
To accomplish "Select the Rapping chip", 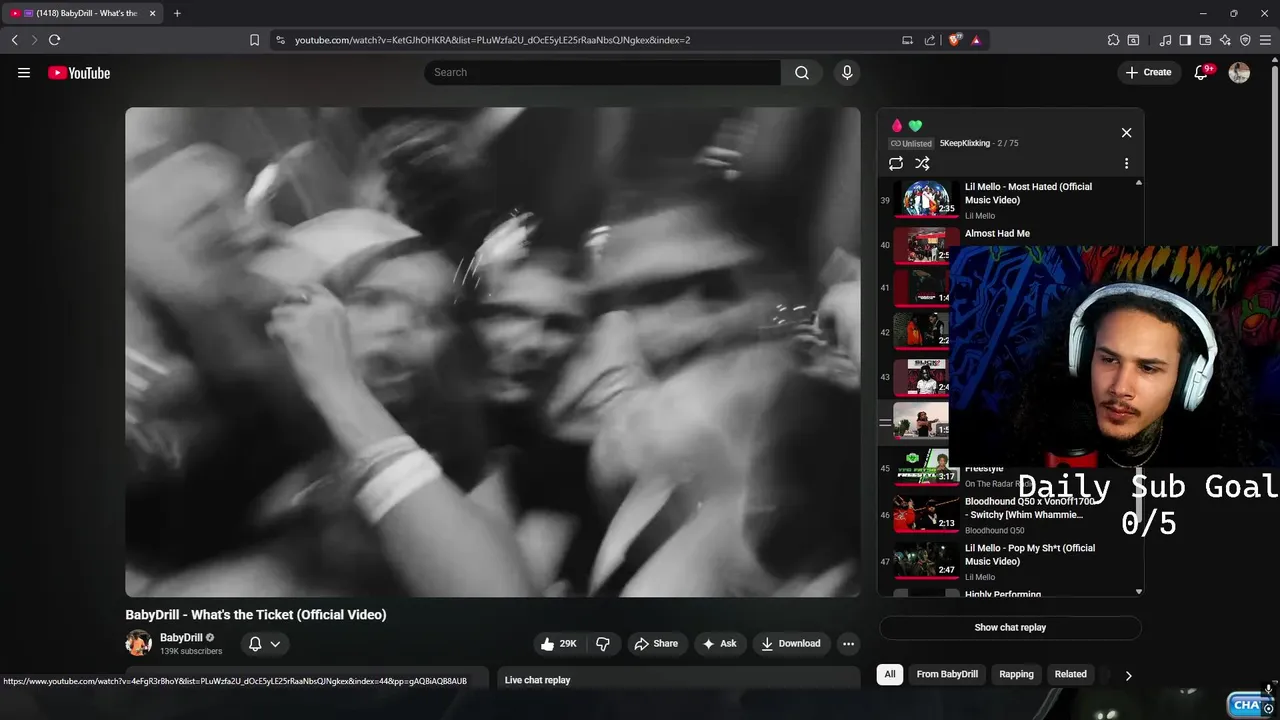I will pyautogui.click(x=1016, y=674).
